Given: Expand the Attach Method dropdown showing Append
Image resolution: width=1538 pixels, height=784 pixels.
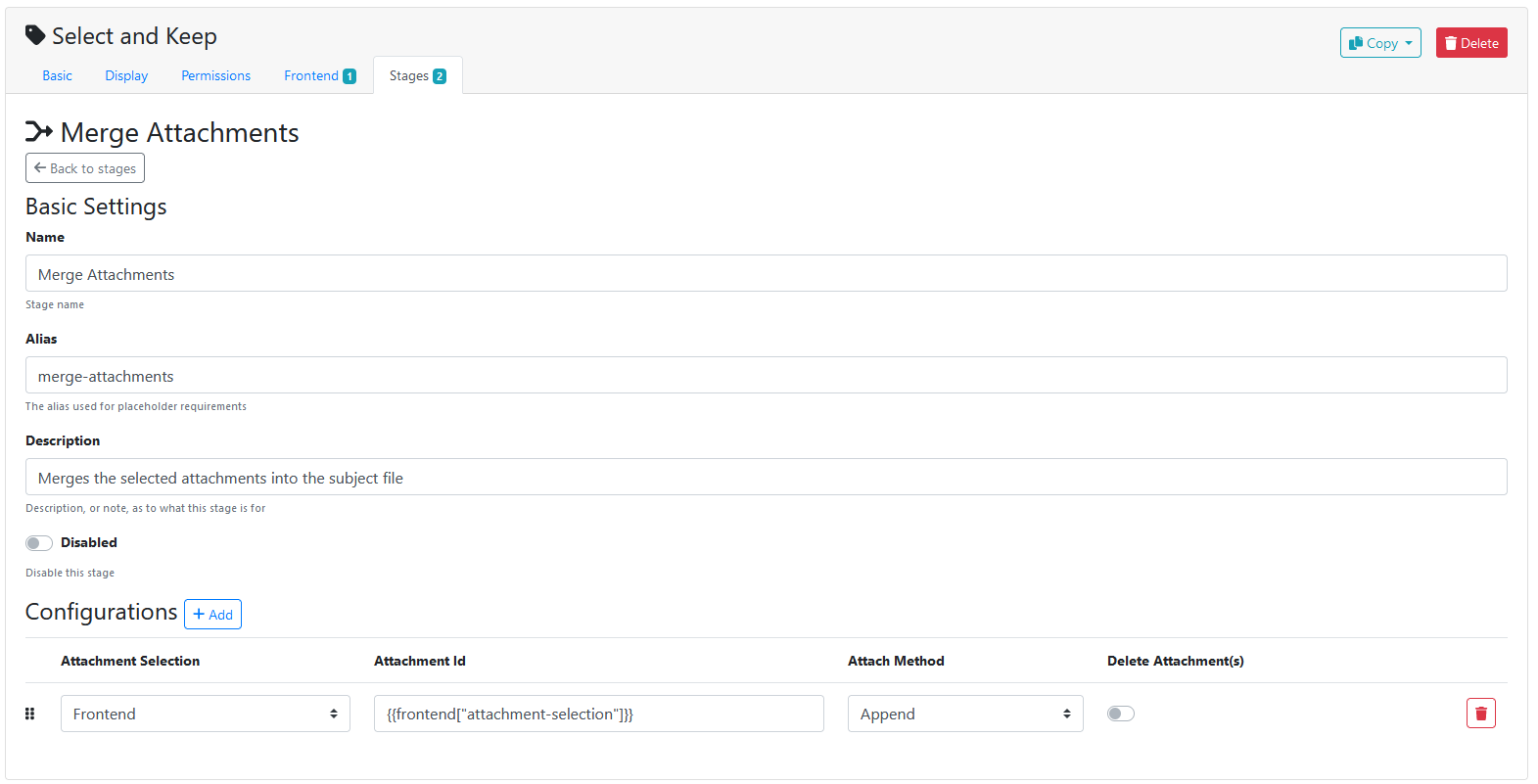Looking at the screenshot, I should pos(964,714).
